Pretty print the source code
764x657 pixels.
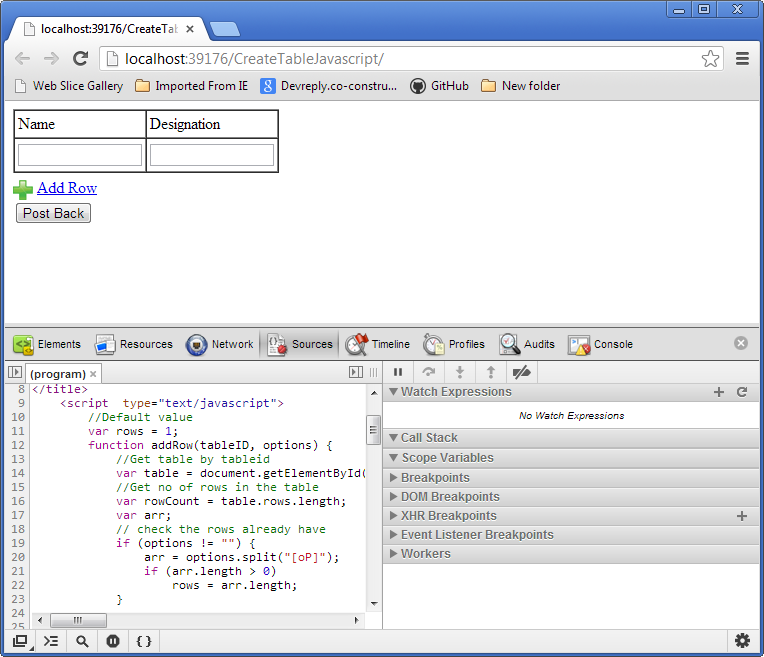pyautogui.click(x=143, y=641)
